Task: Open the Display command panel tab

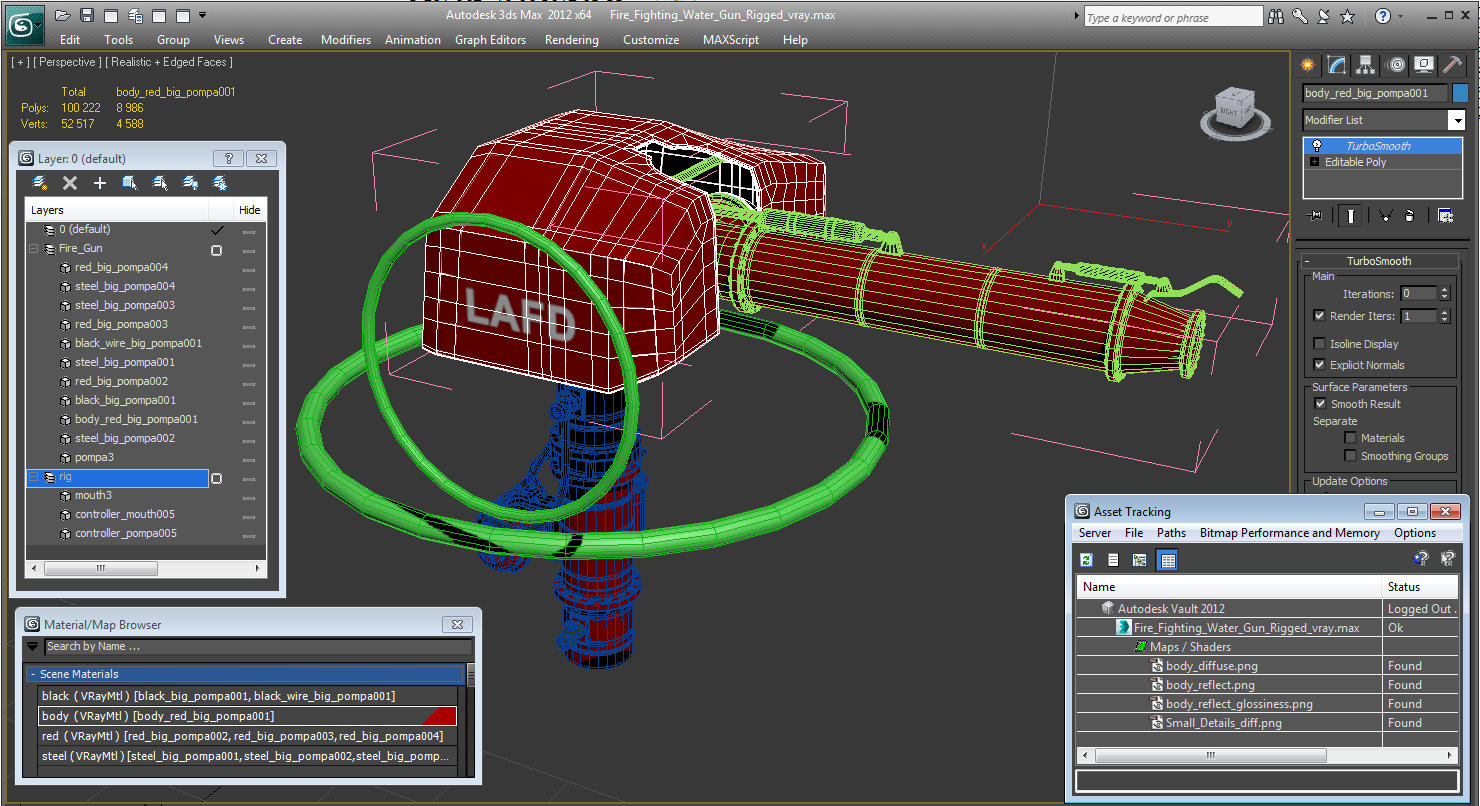Action: pos(1424,65)
